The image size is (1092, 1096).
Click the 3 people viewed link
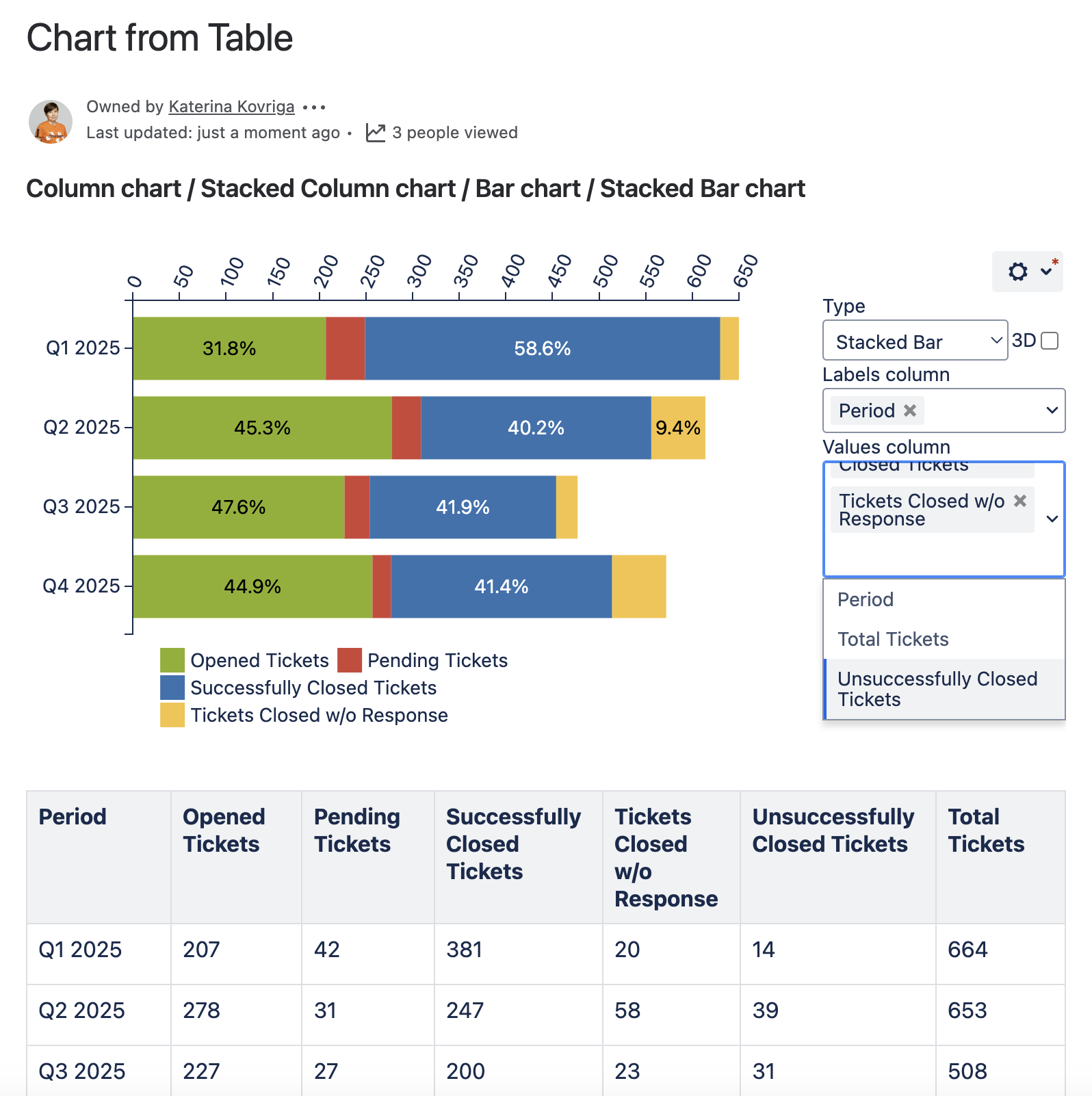(455, 133)
